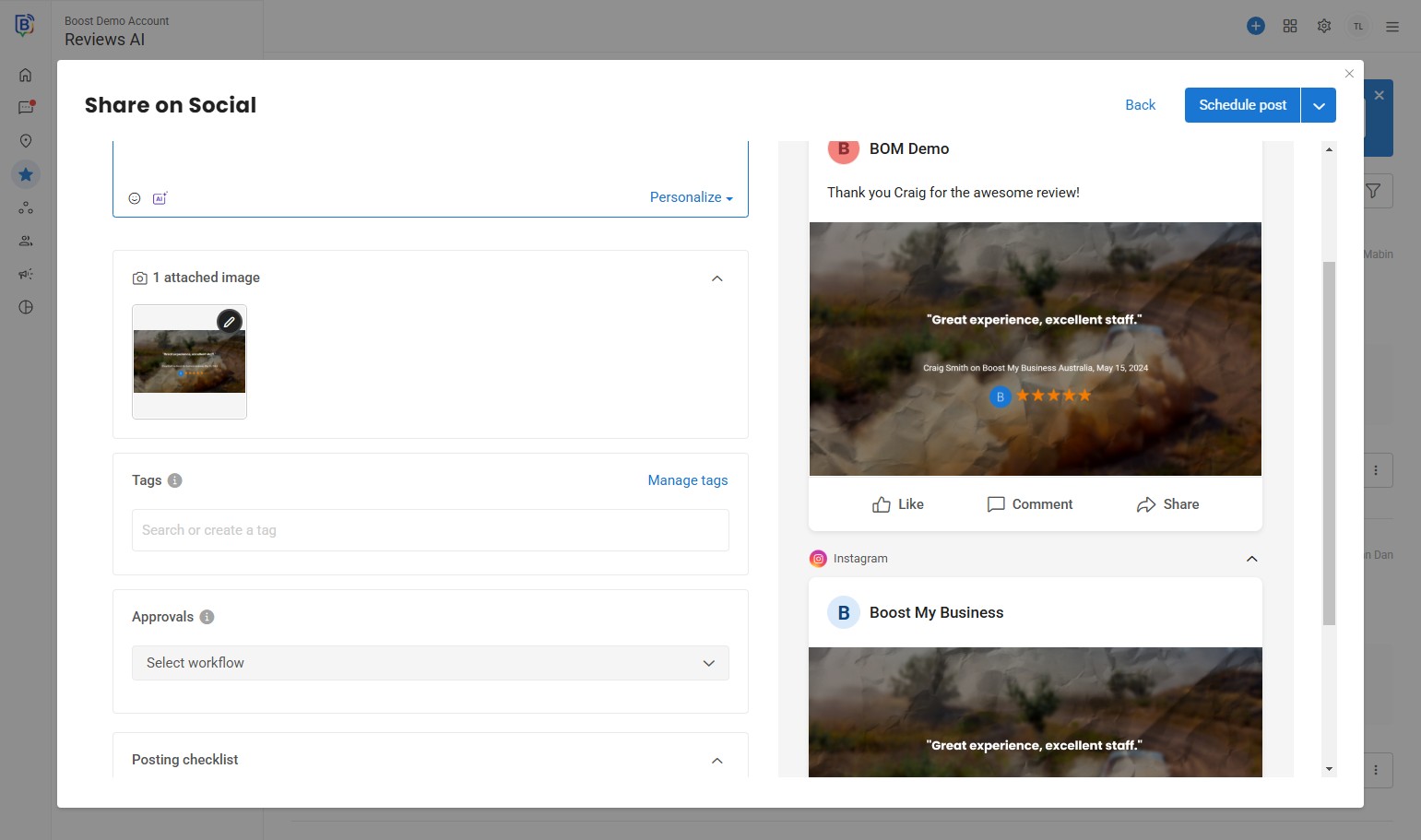
Task: Edit the attached image with pencil icon
Action: coord(230,321)
